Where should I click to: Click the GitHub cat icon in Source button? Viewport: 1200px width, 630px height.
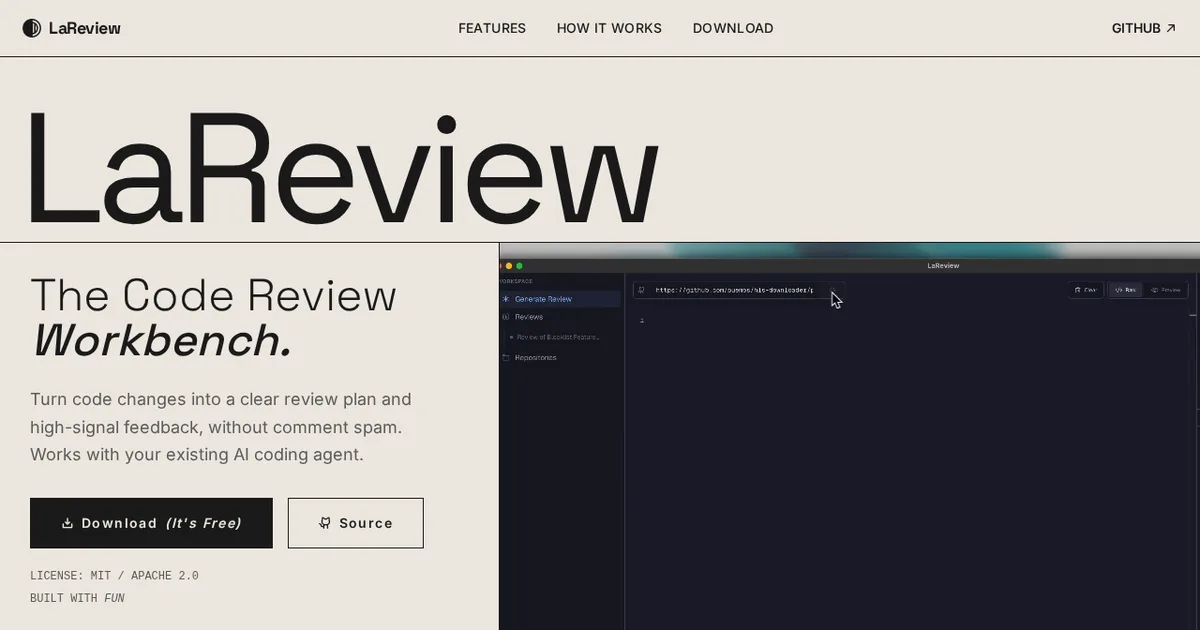click(x=325, y=523)
